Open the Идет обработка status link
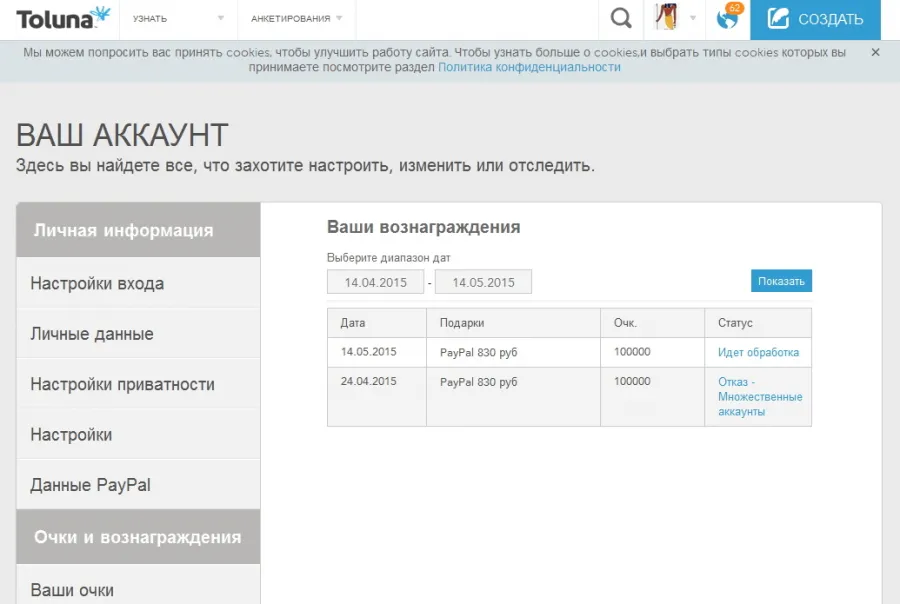Screen dimensions: 900x604 (x=758, y=353)
